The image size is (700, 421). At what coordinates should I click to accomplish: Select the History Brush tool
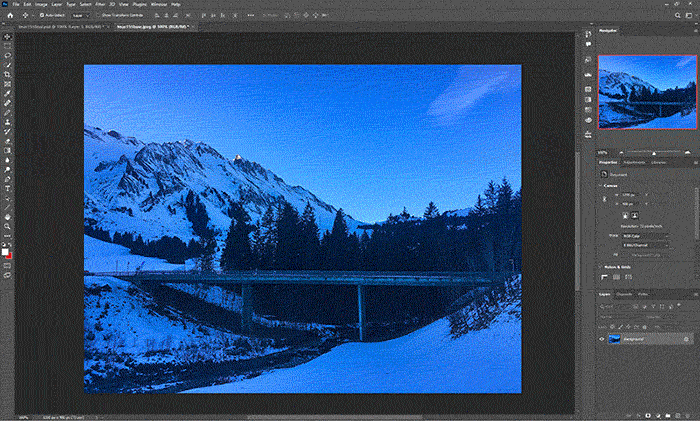7,132
